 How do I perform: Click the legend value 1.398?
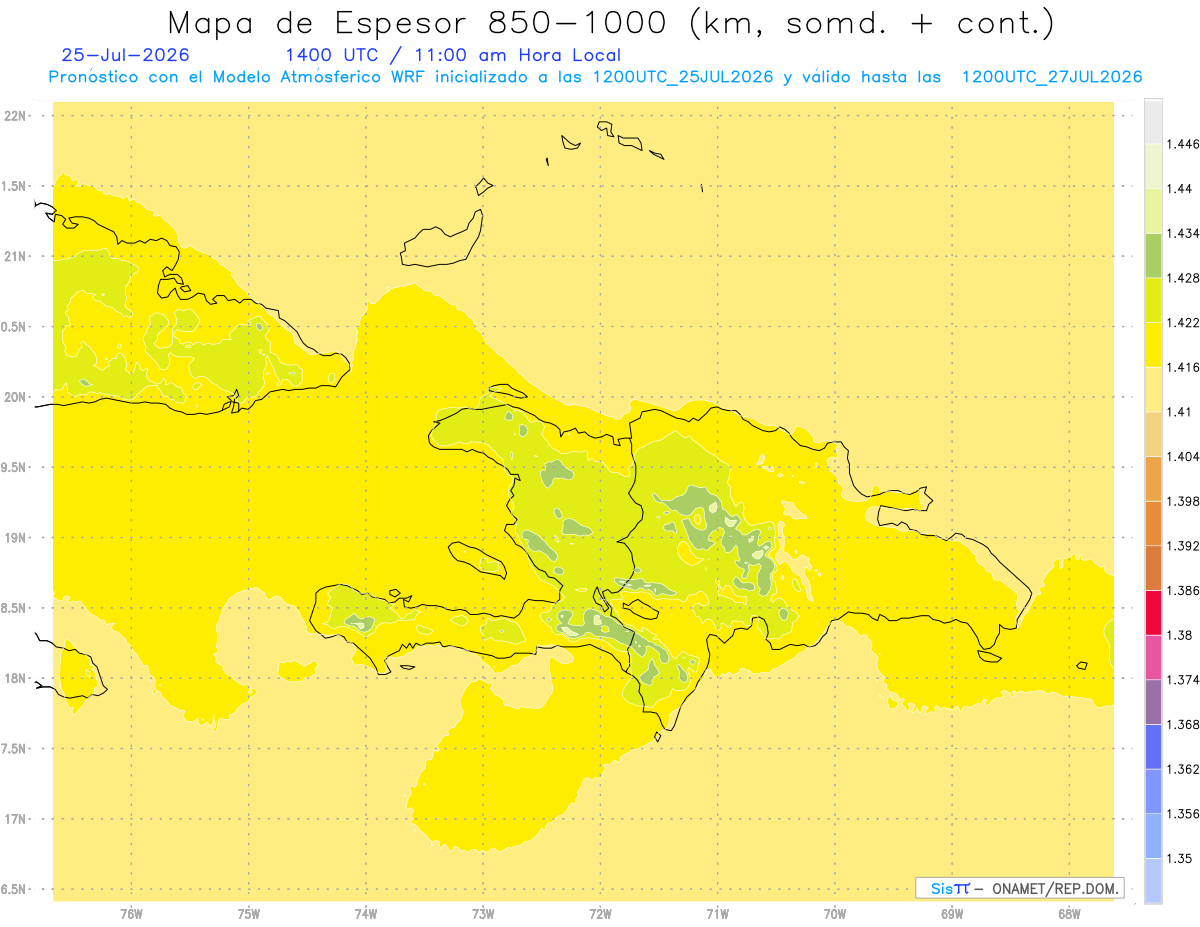[1183, 501]
